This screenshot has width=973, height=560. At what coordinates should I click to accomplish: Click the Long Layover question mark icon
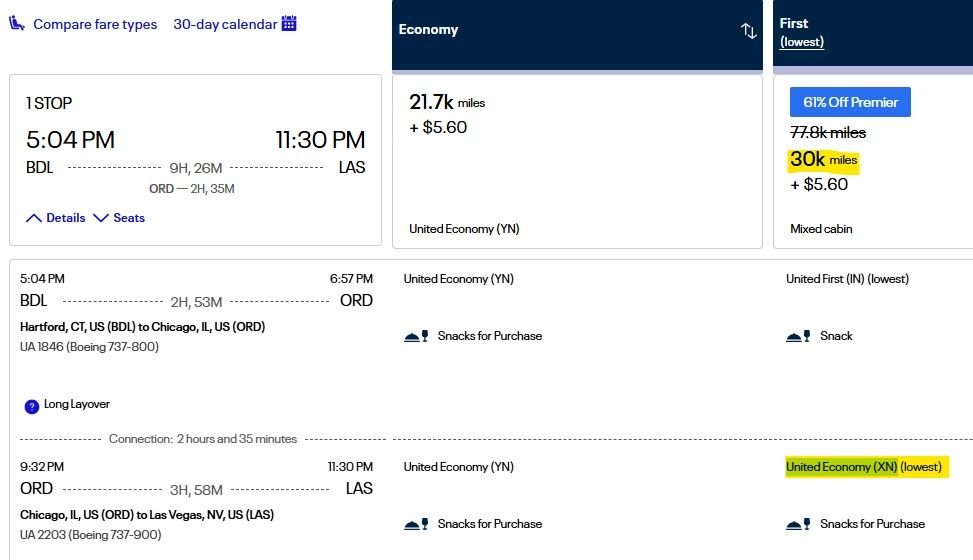32,407
